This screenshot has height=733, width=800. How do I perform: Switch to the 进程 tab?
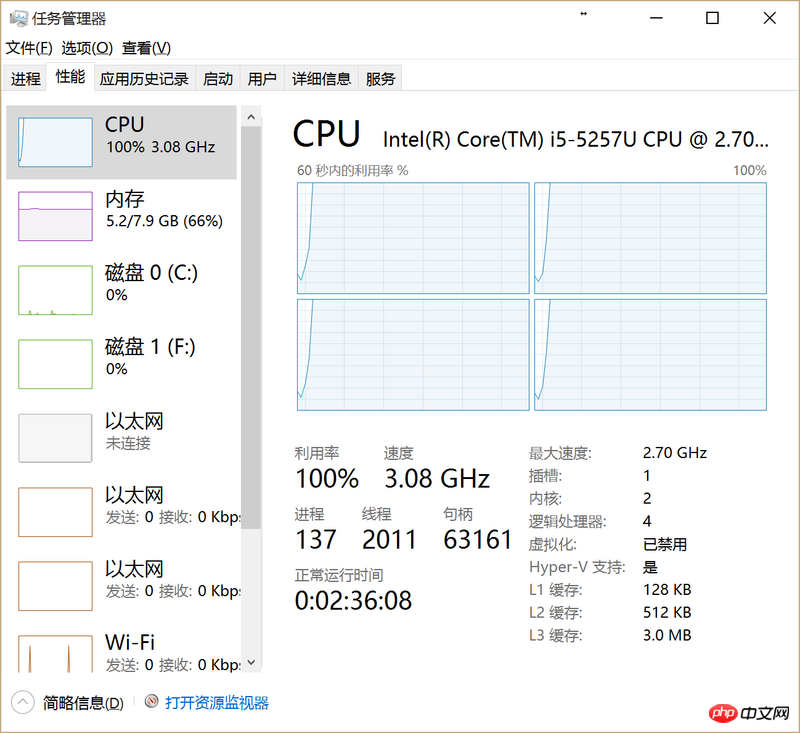tap(26, 79)
